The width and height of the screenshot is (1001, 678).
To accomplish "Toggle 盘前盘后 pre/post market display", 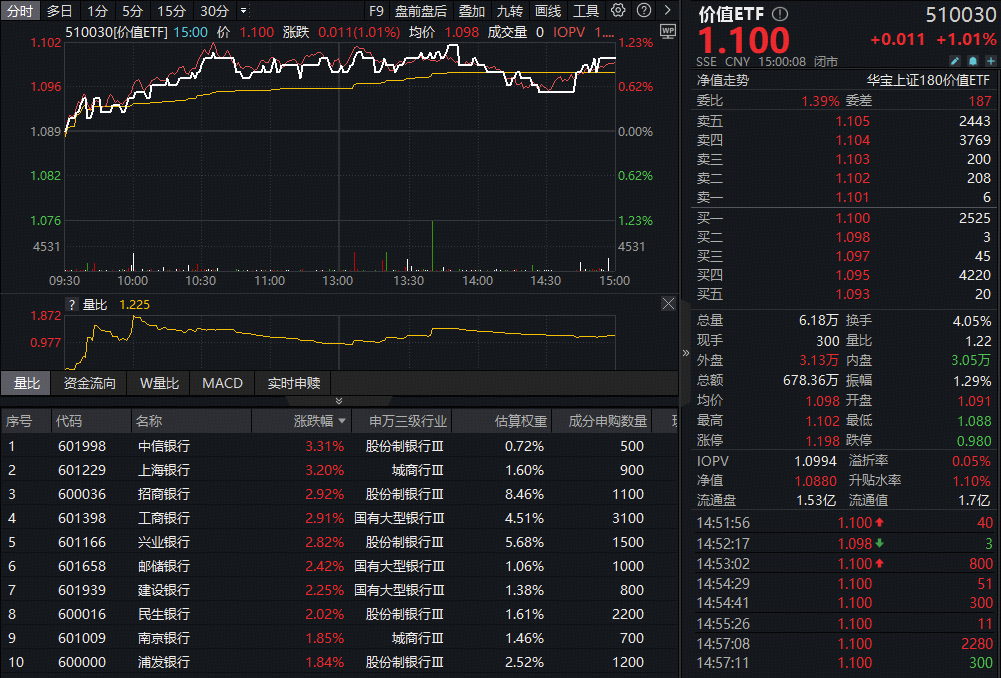I will [421, 11].
